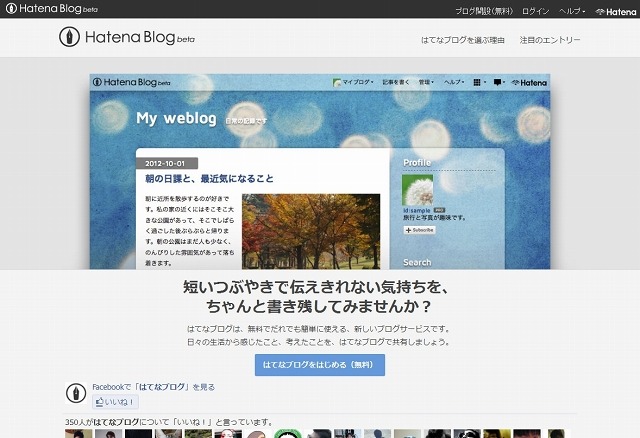This screenshot has width=640, height=438.
Task: Click the speech bubble notification icon in preview
Action: (499, 82)
